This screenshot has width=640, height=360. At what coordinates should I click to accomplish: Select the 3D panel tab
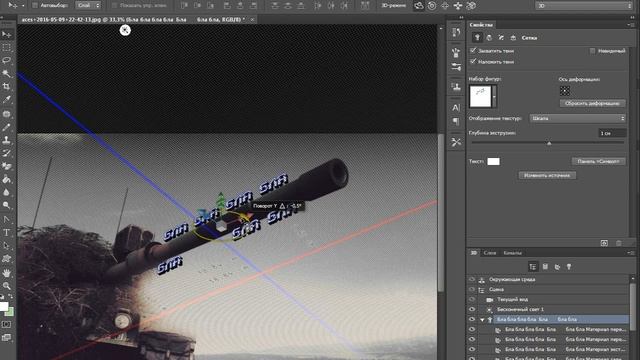point(473,253)
